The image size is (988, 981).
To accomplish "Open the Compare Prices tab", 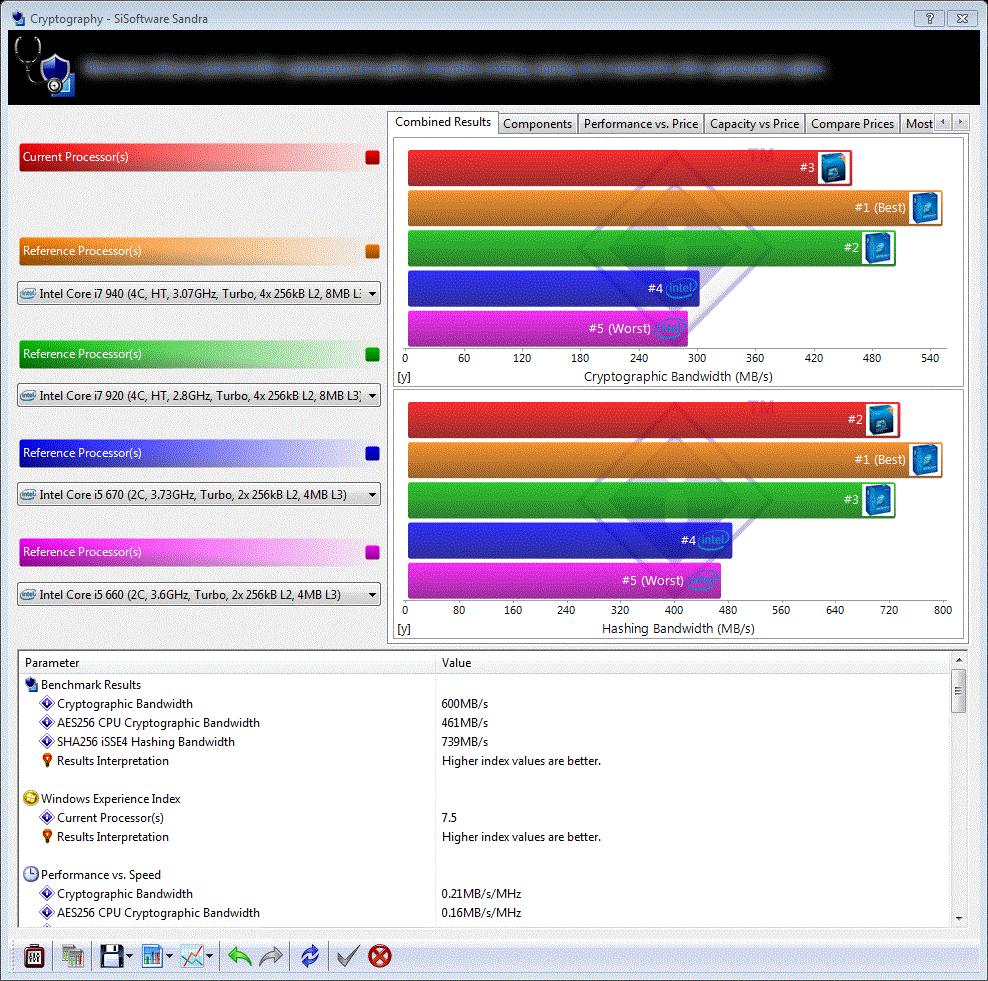I will [852, 123].
